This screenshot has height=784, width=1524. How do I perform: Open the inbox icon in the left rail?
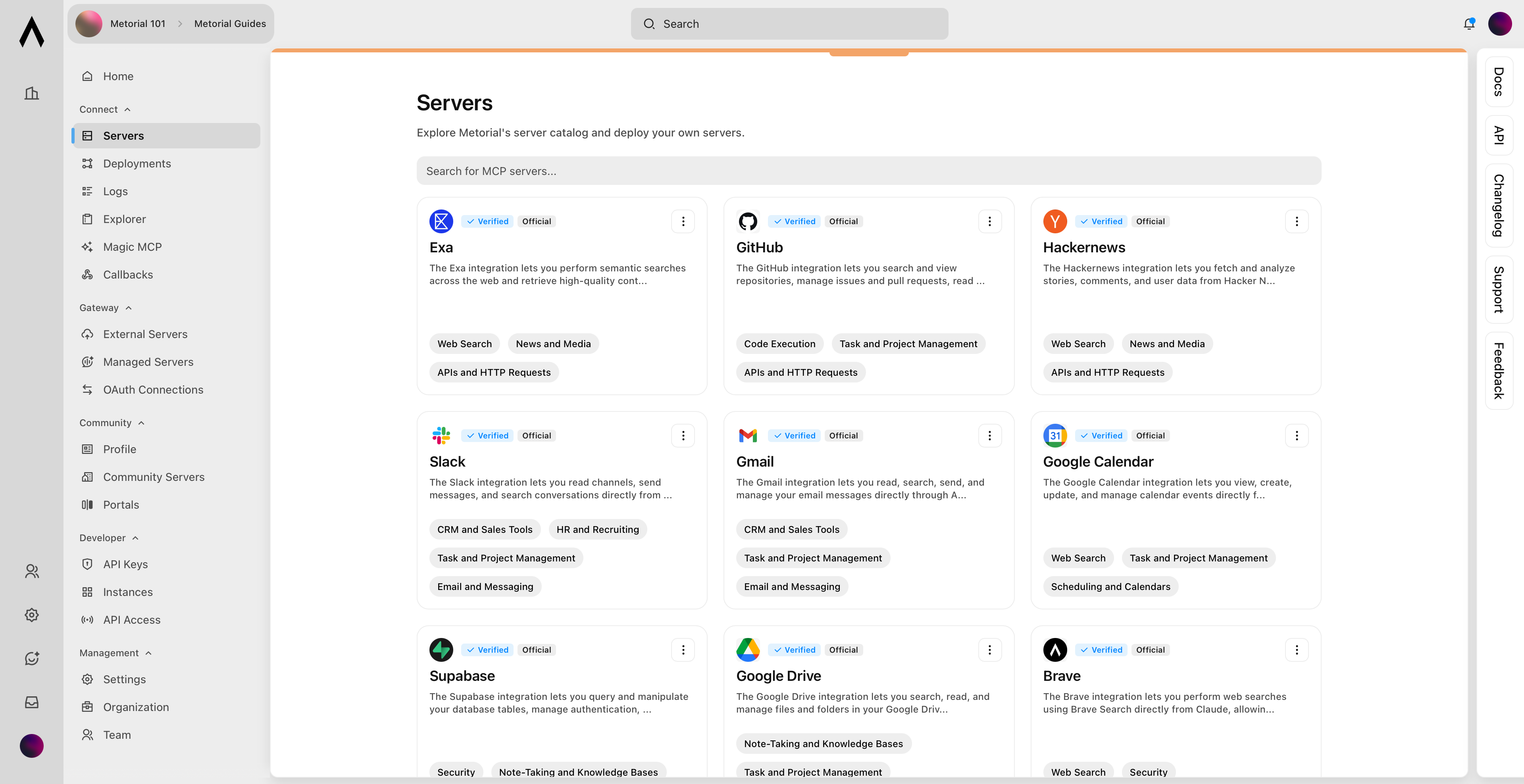pos(31,702)
